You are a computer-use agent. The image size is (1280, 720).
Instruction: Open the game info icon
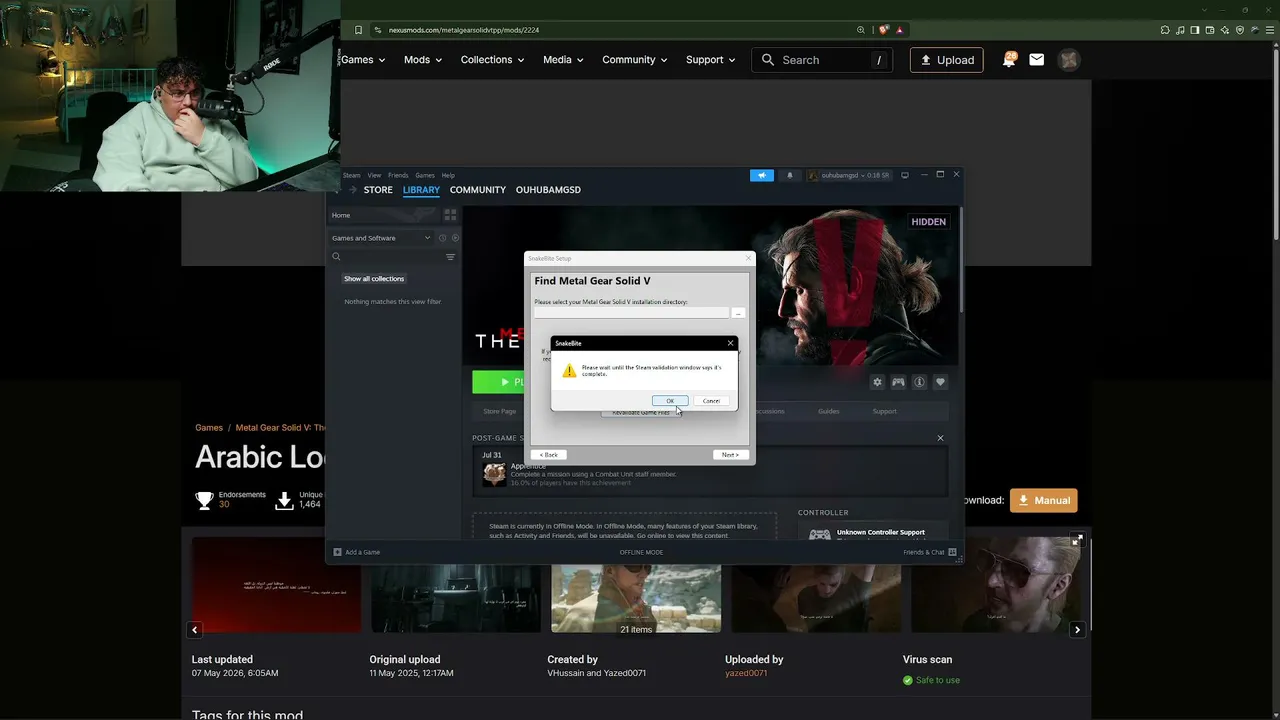919,382
